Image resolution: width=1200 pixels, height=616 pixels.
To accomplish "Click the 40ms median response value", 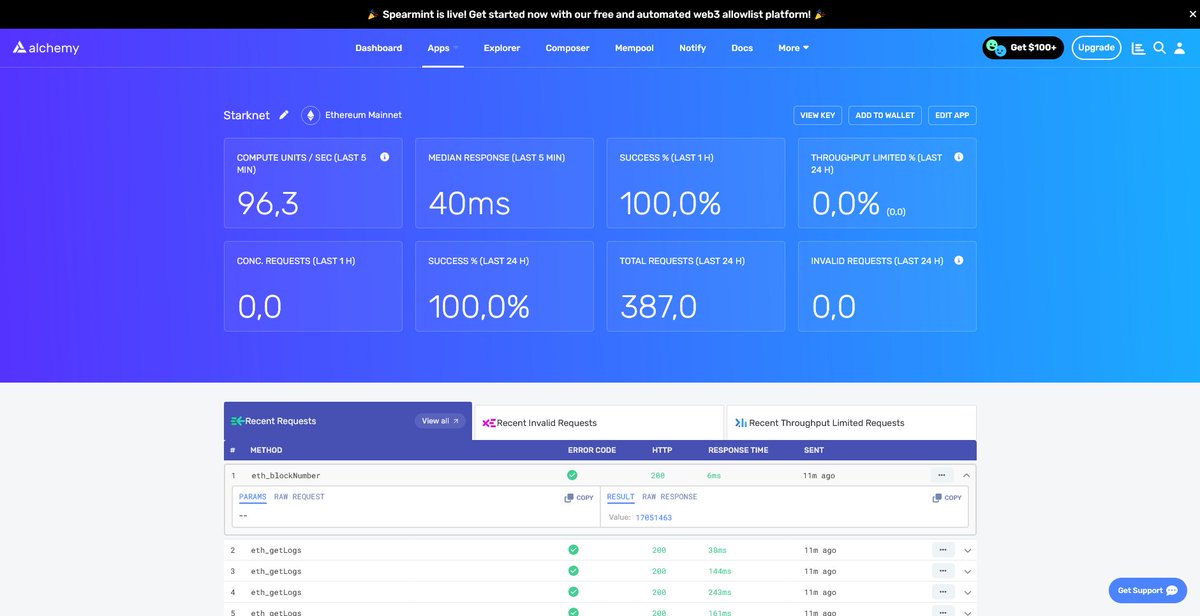I will tap(469, 203).
